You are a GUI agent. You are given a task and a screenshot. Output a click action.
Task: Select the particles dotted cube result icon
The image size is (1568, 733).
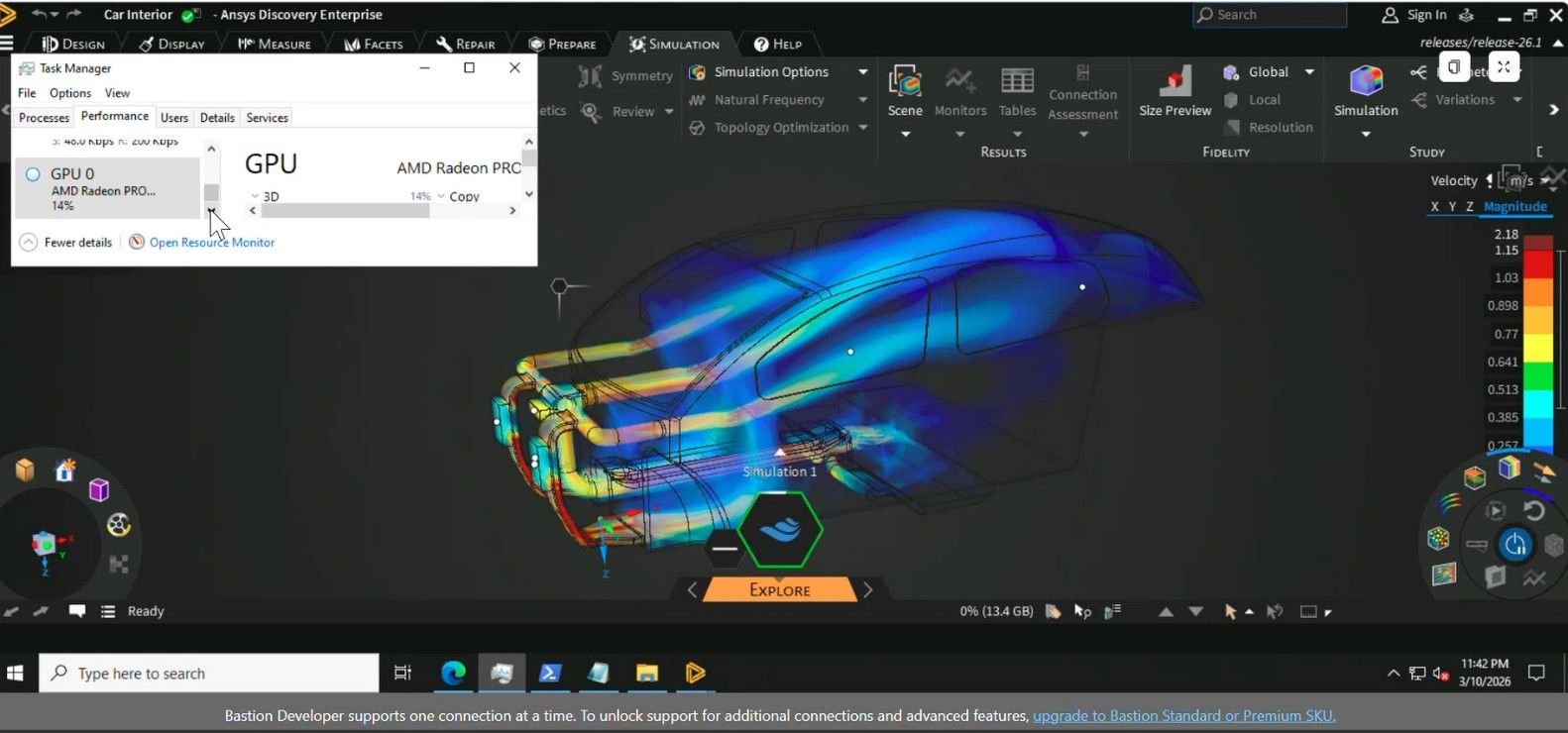[1438, 538]
